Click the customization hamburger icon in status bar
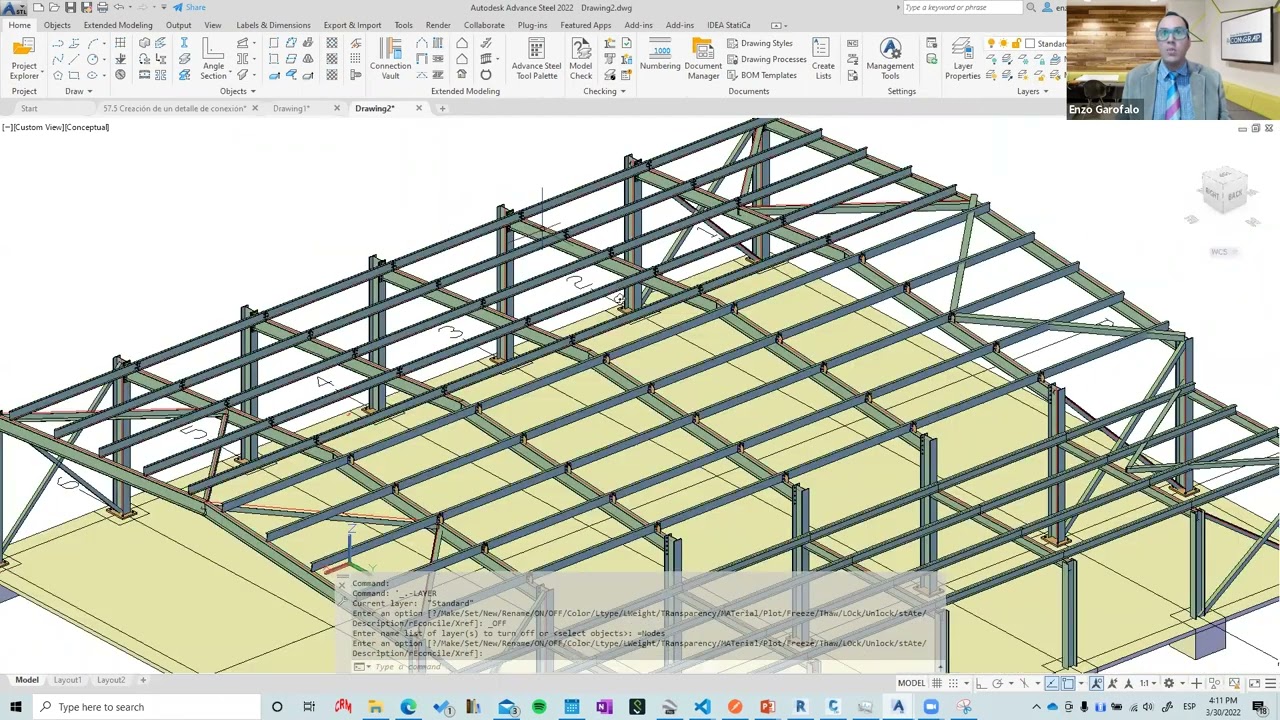 pos(1271,683)
